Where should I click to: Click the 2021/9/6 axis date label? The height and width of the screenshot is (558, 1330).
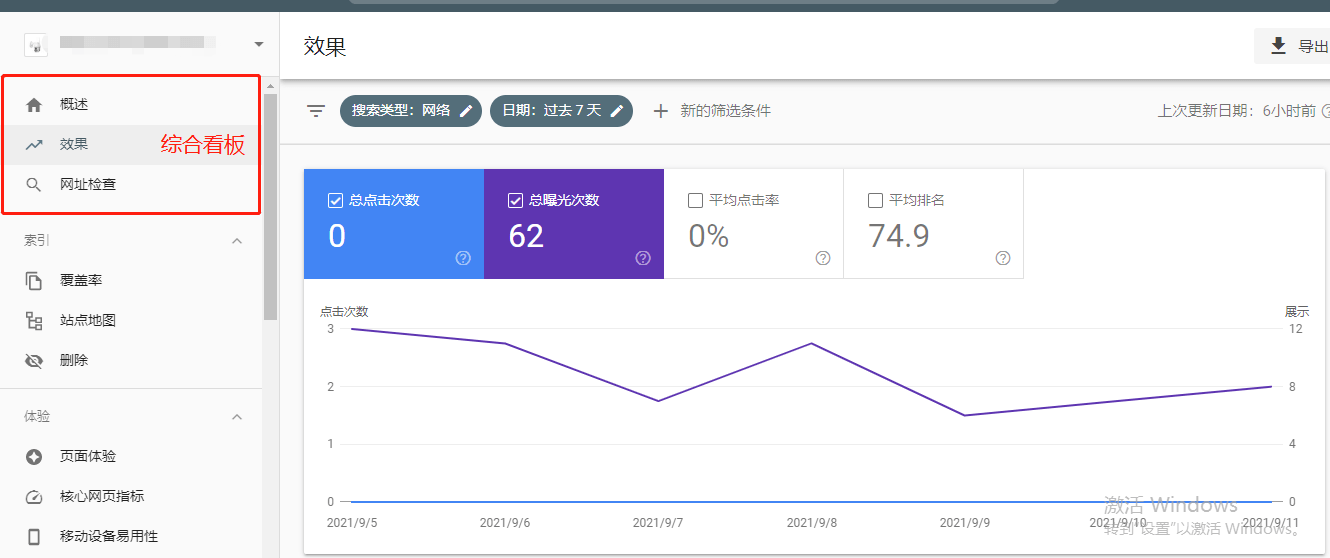pyautogui.click(x=505, y=523)
